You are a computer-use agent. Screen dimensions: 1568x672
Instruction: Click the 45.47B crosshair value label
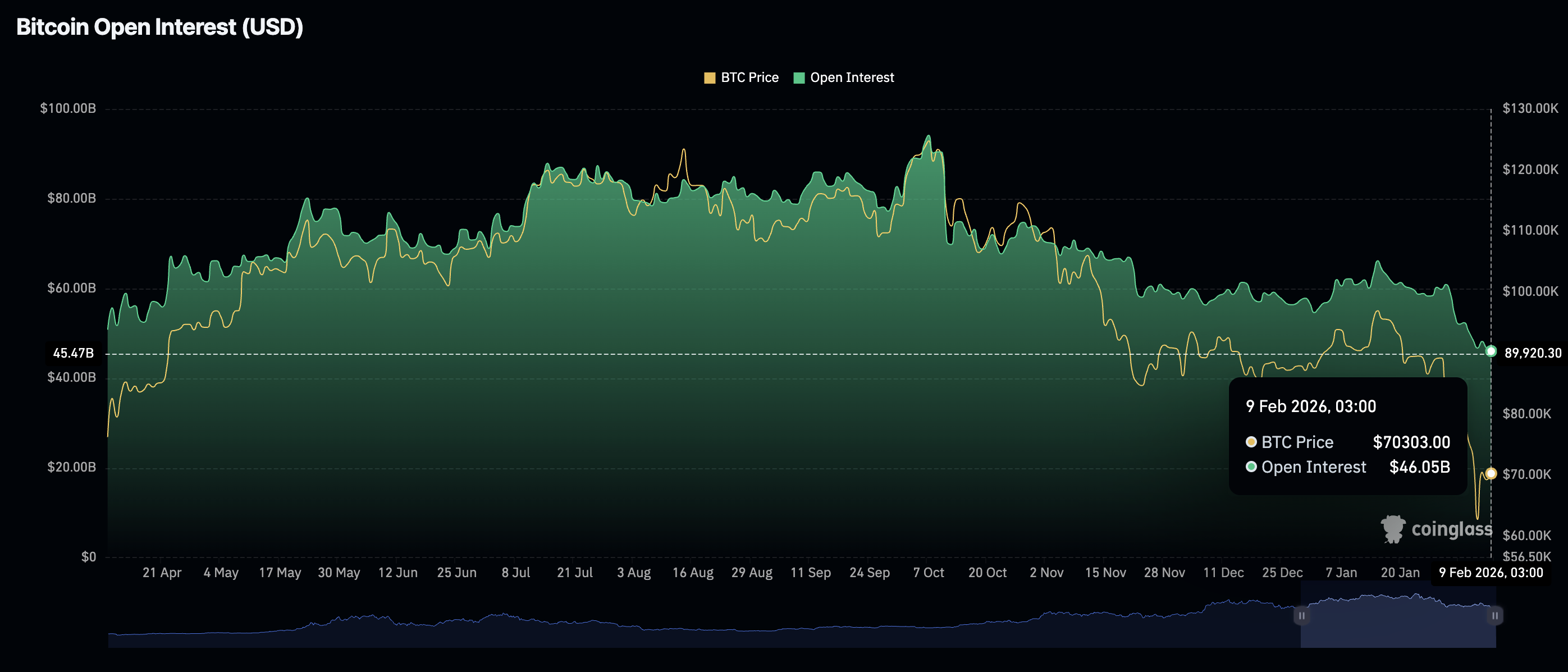73,353
